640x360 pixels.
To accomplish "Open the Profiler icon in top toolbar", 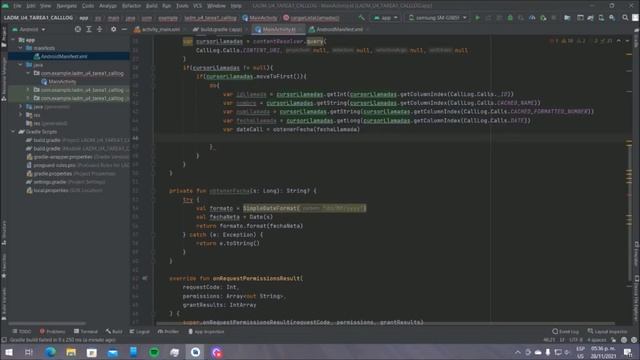I will 532,18.
